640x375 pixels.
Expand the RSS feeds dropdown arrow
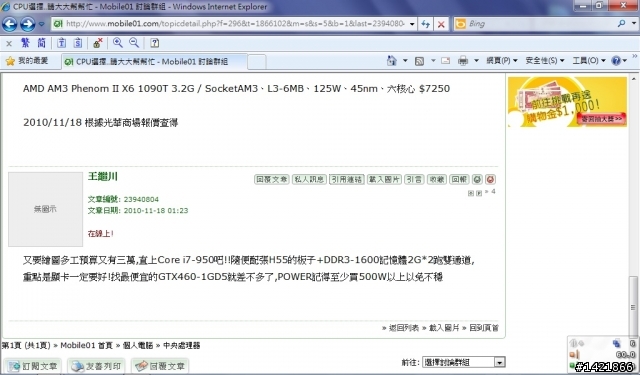click(433, 61)
